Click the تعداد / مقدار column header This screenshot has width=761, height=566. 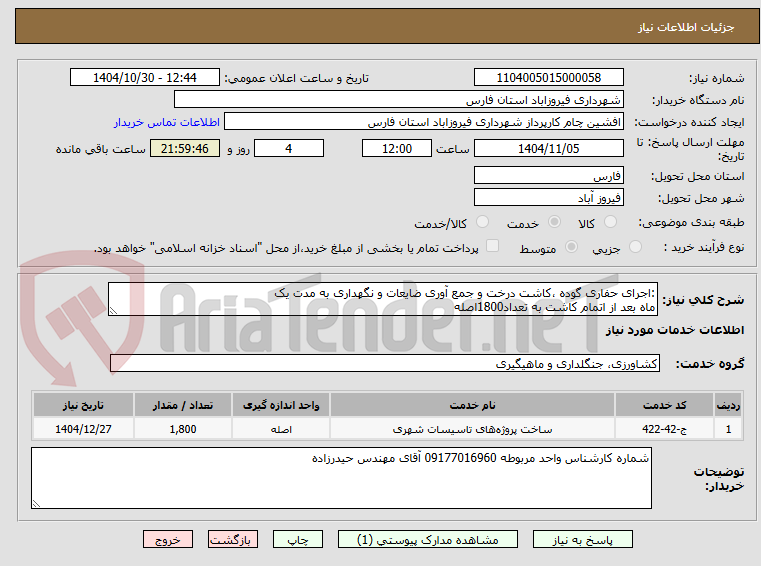183,405
